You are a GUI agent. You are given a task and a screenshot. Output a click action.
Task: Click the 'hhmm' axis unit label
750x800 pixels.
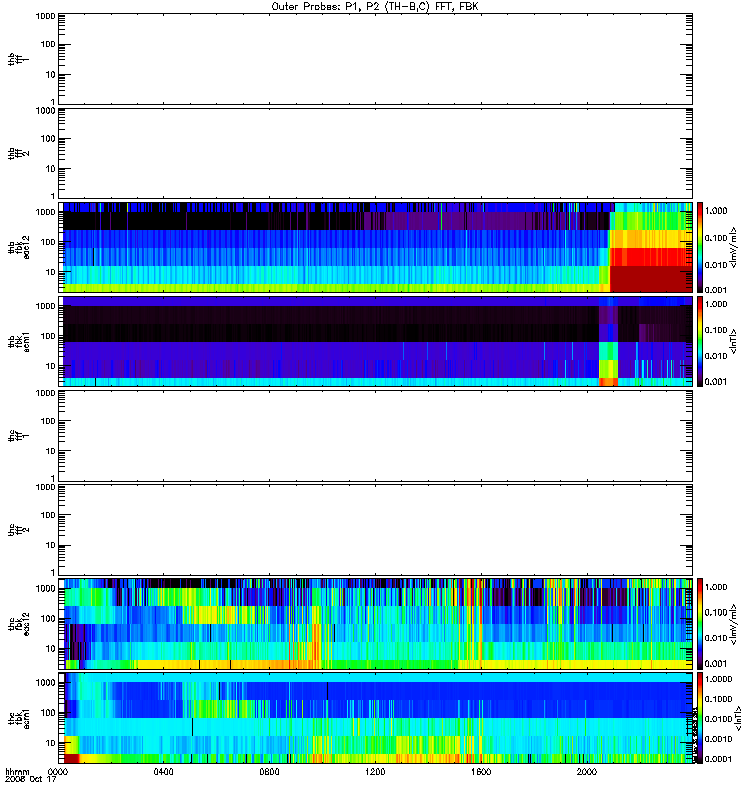tap(17, 772)
